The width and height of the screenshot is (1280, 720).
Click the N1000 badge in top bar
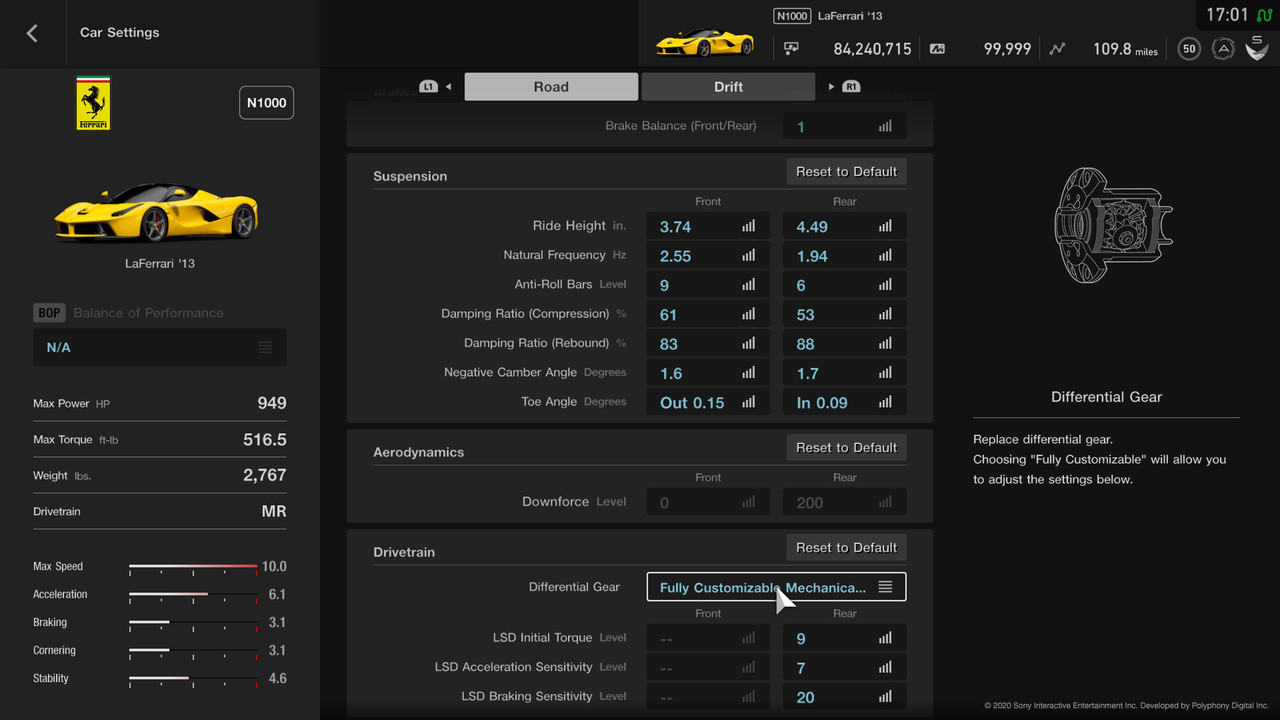(x=792, y=16)
